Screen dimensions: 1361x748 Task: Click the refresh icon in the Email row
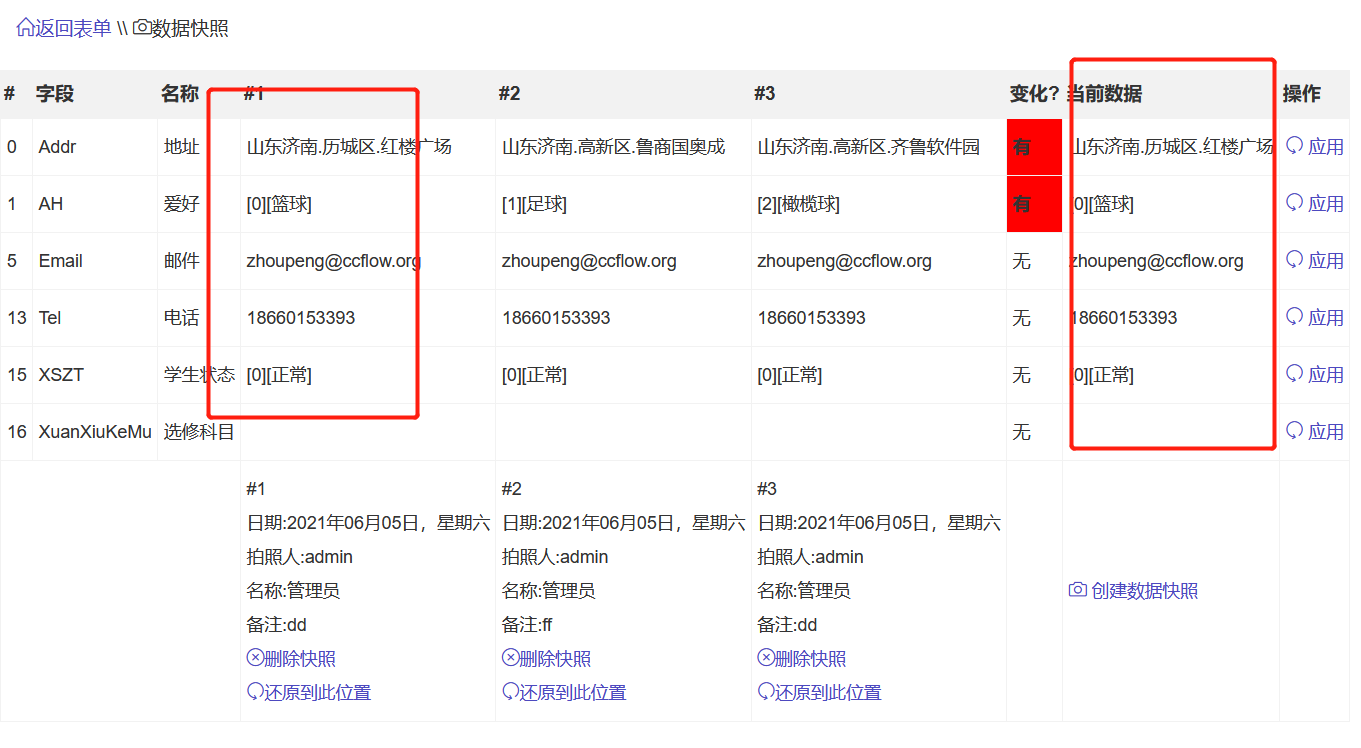pyautogui.click(x=1295, y=260)
